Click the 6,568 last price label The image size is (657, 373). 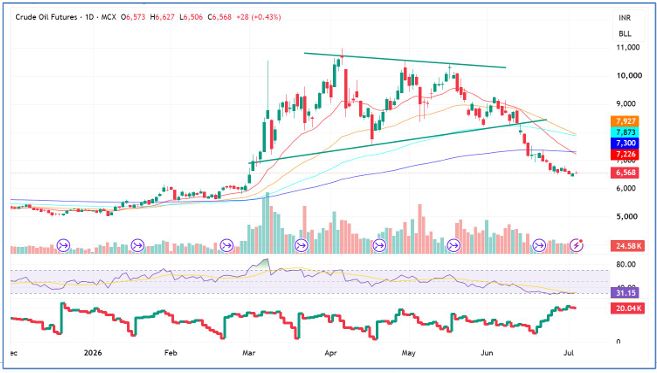[x=625, y=172]
